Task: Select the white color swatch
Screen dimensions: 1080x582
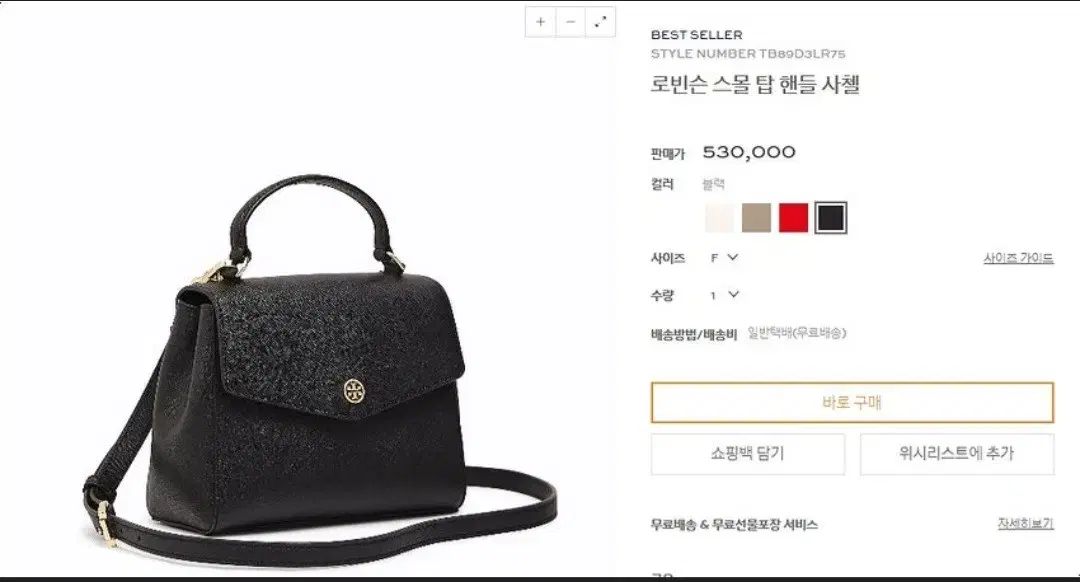Action: point(720,218)
